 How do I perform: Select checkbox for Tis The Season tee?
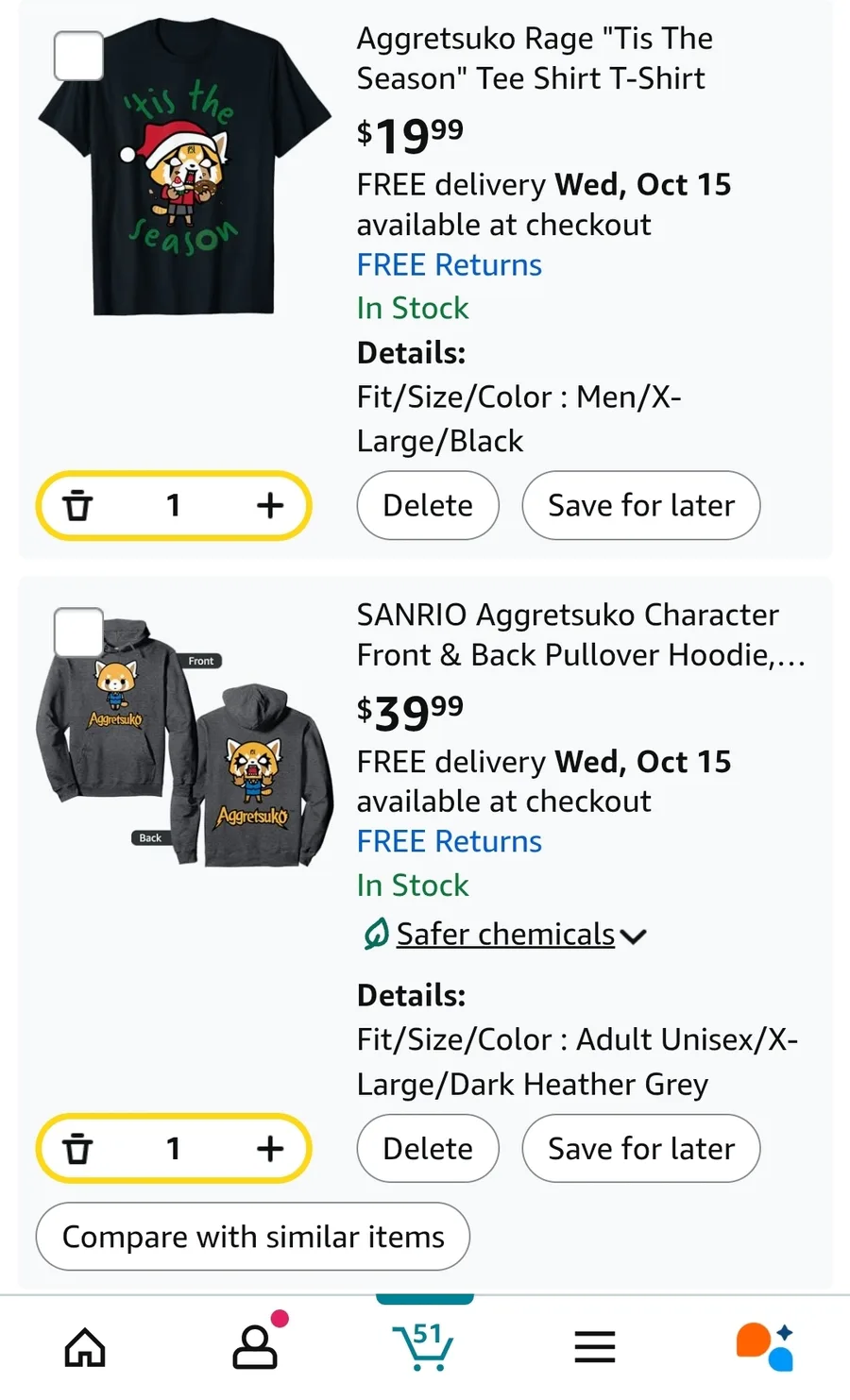[79, 57]
